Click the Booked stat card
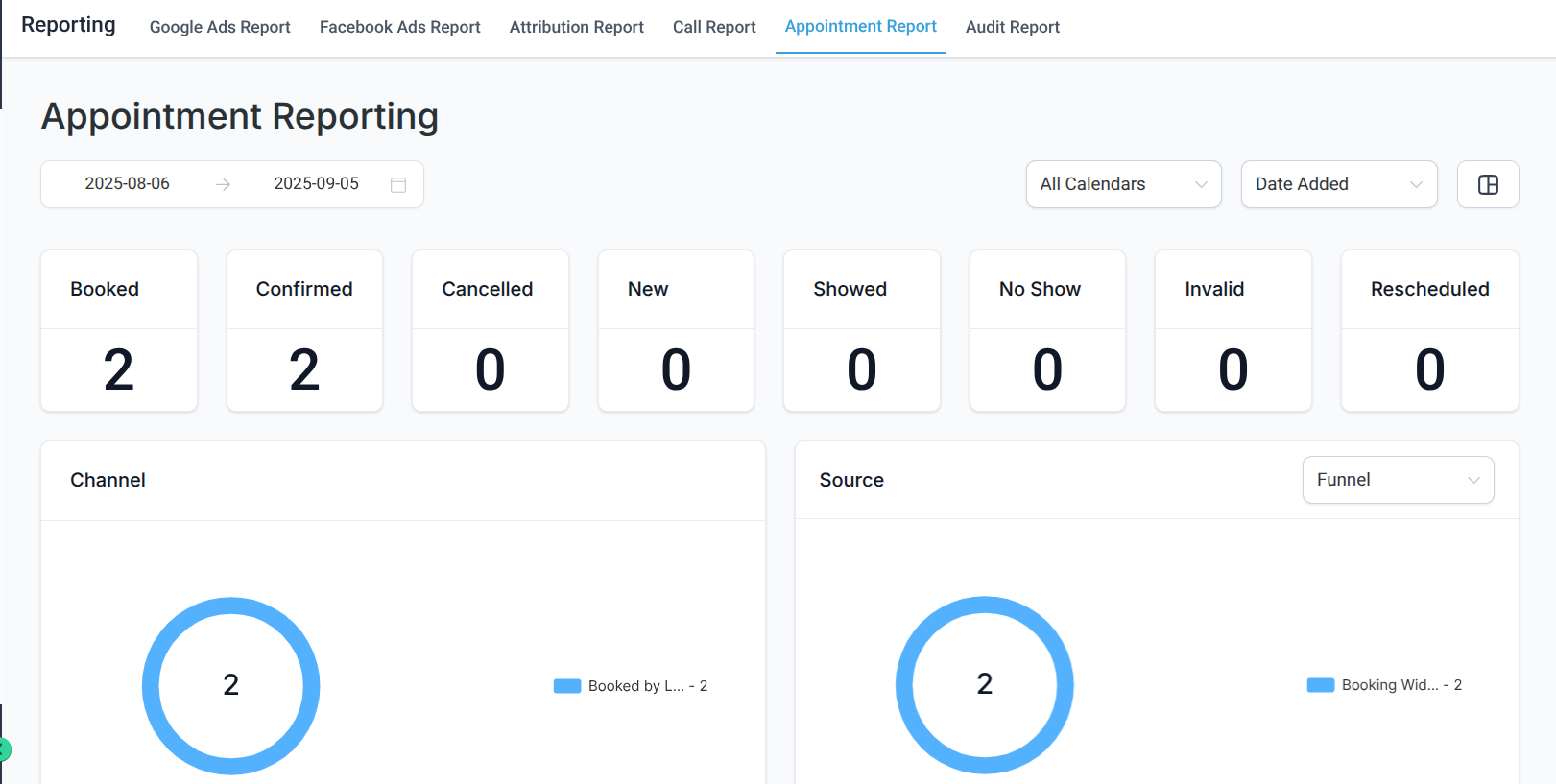The width and height of the screenshot is (1556, 784). (119, 331)
